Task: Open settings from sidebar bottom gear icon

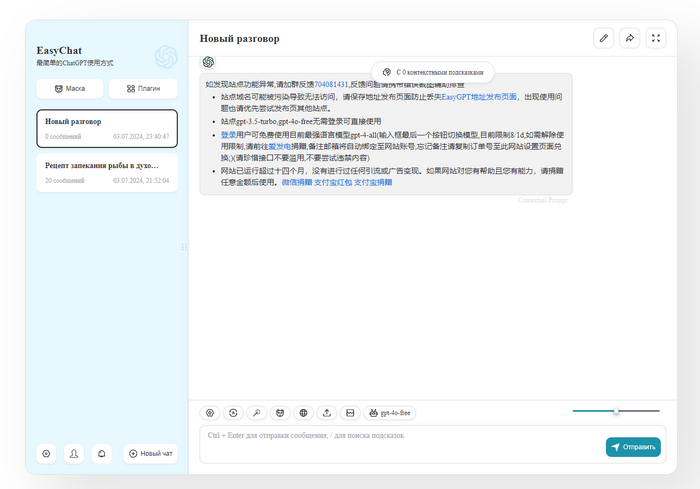Action: coord(46,454)
